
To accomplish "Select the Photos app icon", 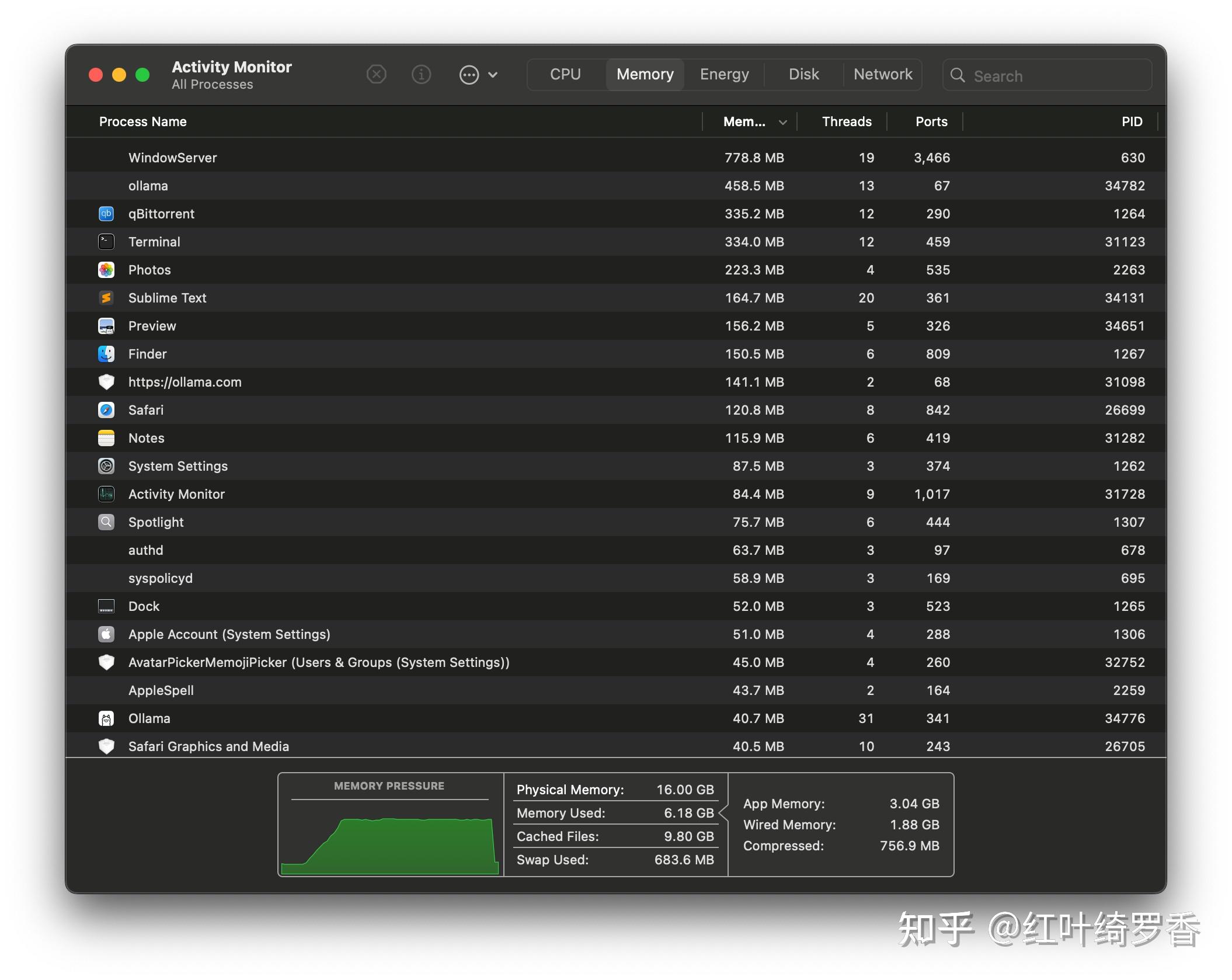I will (106, 269).
